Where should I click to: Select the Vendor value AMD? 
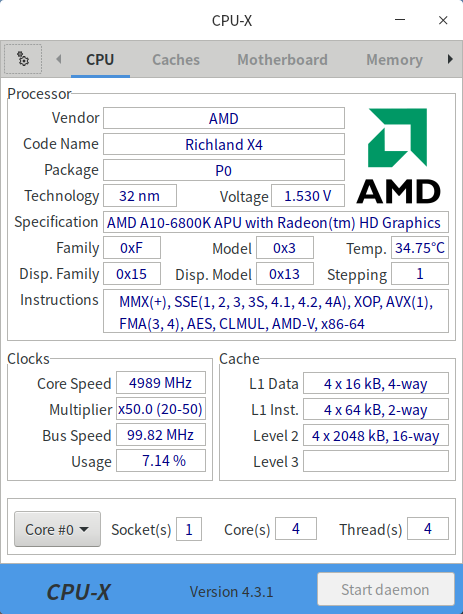(x=224, y=118)
